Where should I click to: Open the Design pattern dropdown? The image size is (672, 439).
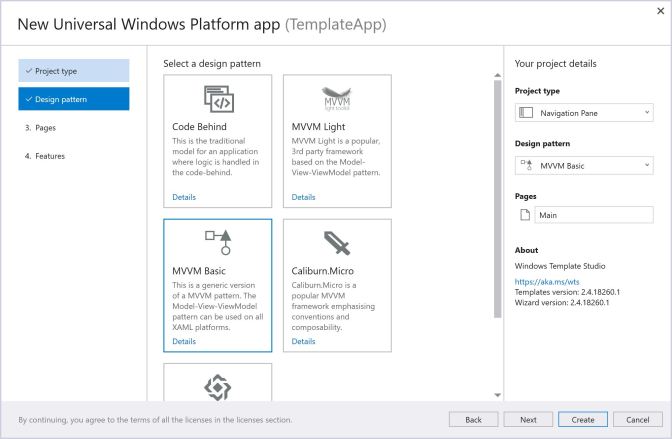(584, 165)
